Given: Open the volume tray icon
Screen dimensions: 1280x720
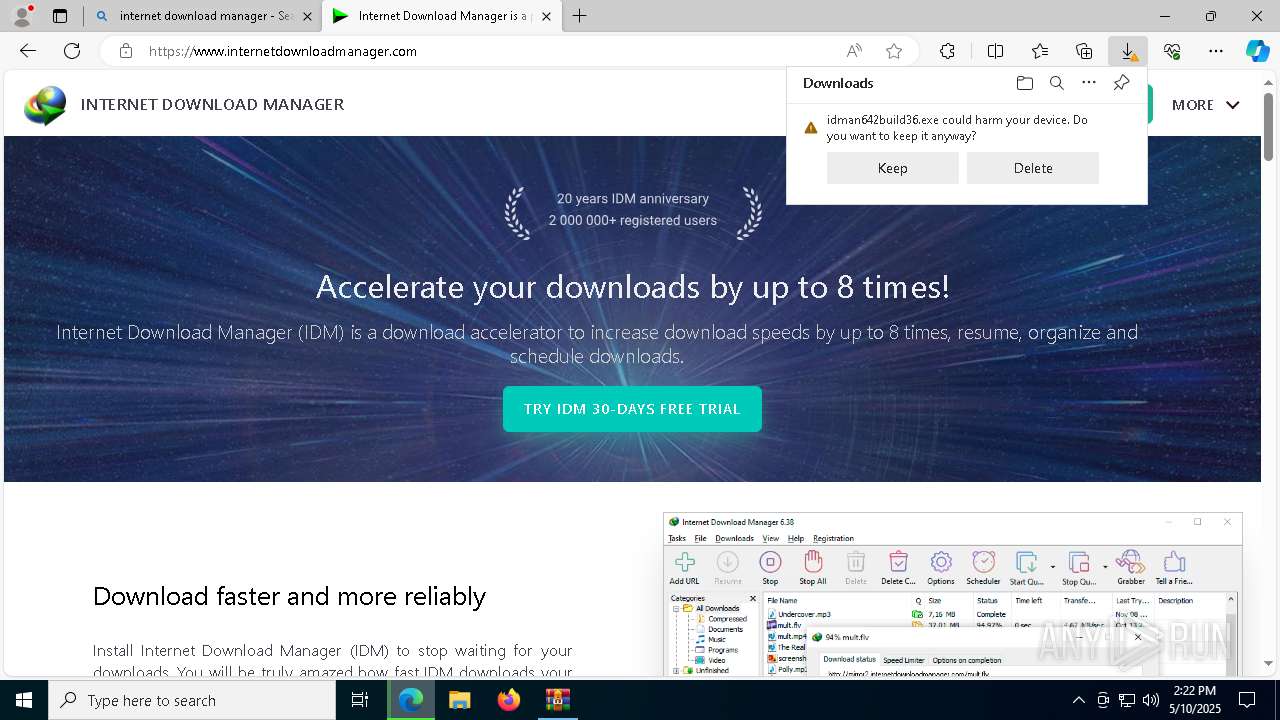Looking at the screenshot, I should coord(1150,700).
